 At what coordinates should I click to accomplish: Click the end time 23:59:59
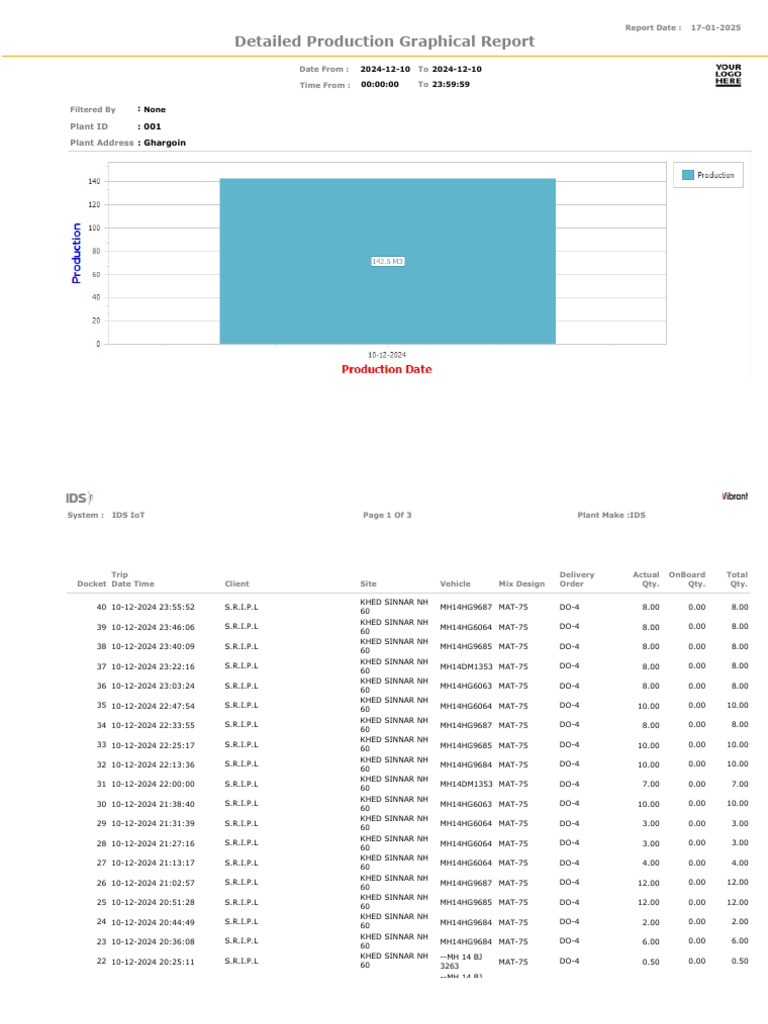click(x=451, y=84)
